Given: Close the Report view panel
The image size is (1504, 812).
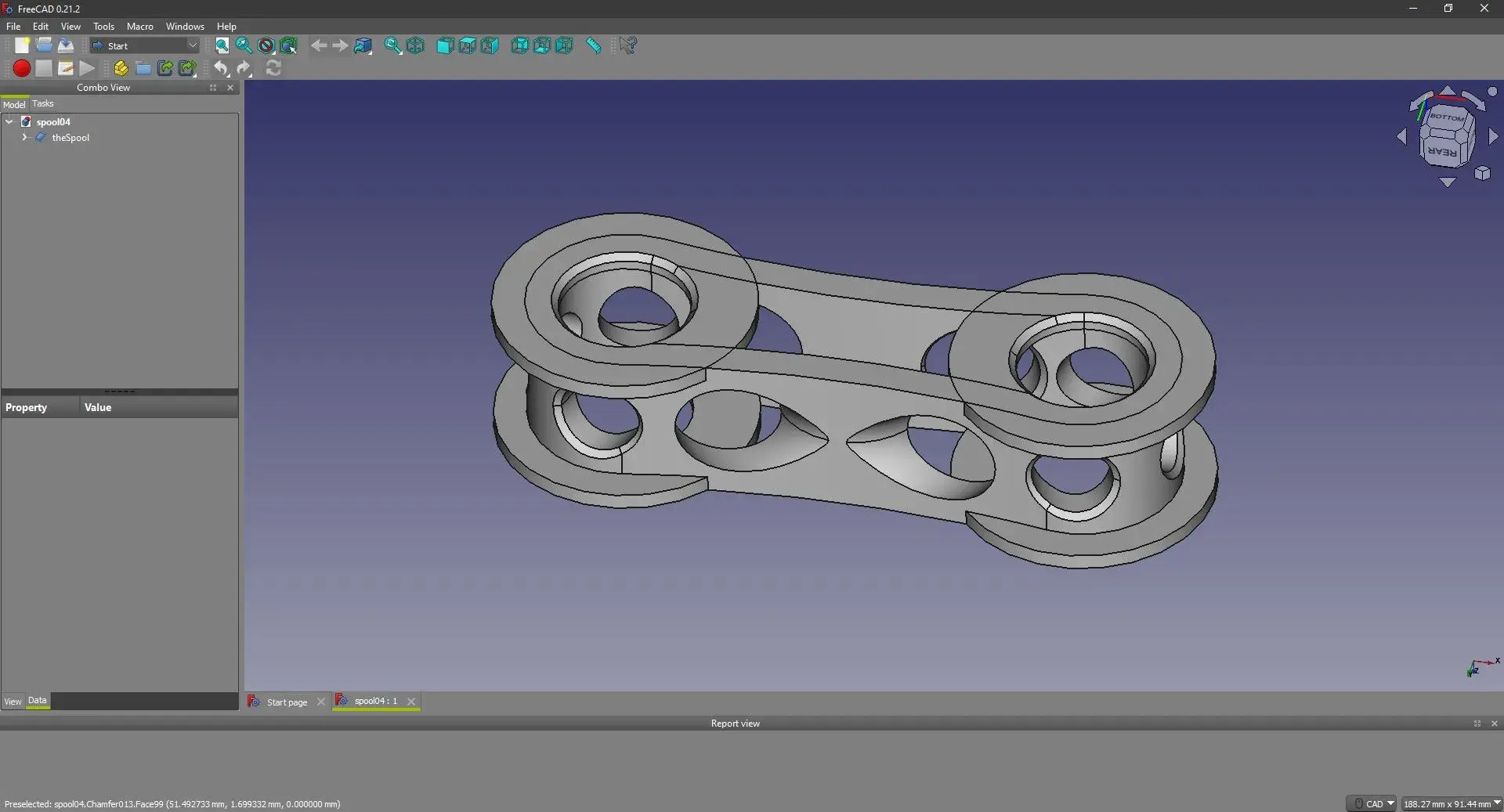Looking at the screenshot, I should click(1494, 724).
